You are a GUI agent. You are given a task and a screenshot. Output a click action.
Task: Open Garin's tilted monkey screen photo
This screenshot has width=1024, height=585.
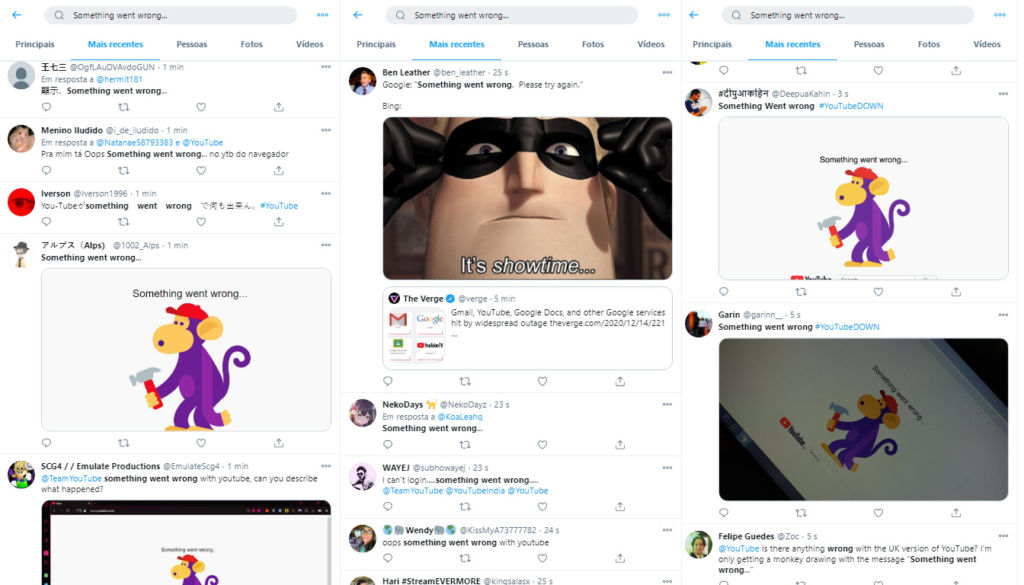pos(863,419)
